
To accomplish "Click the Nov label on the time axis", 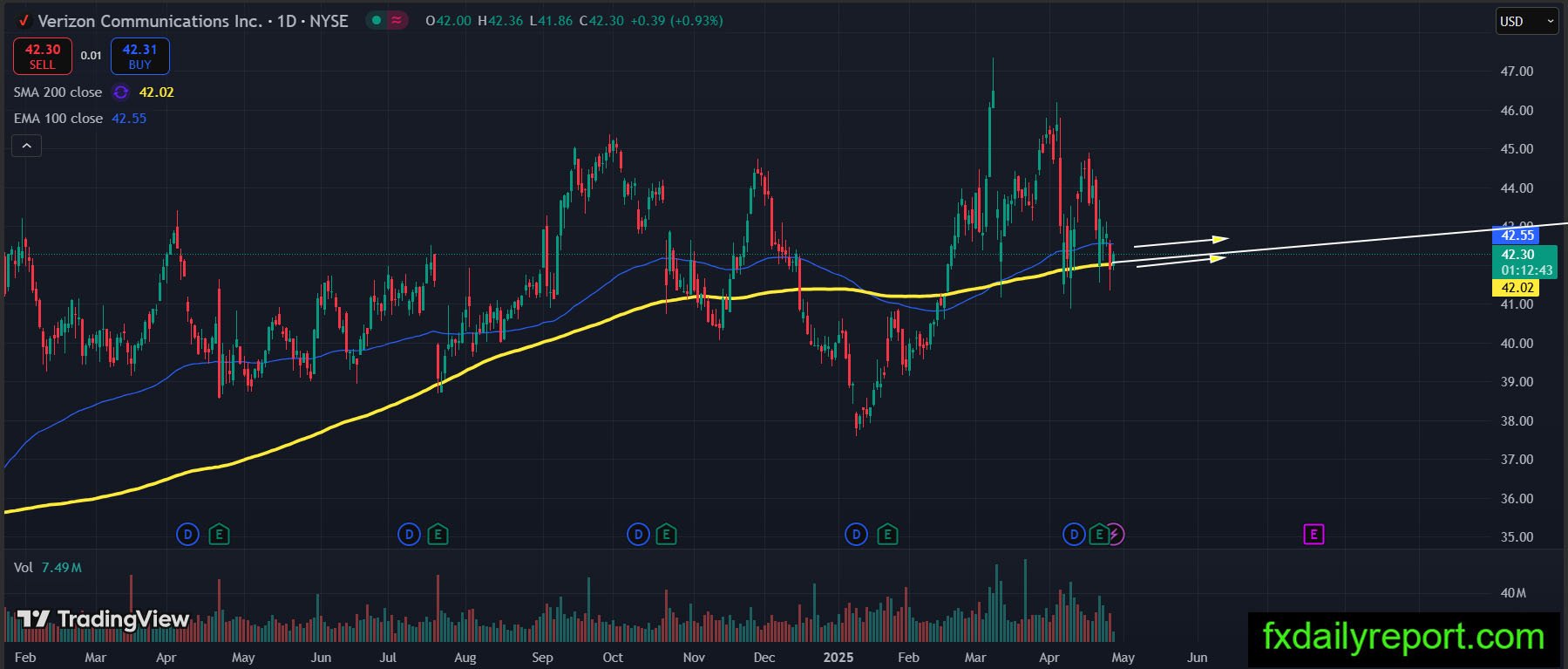I will tap(694, 658).
